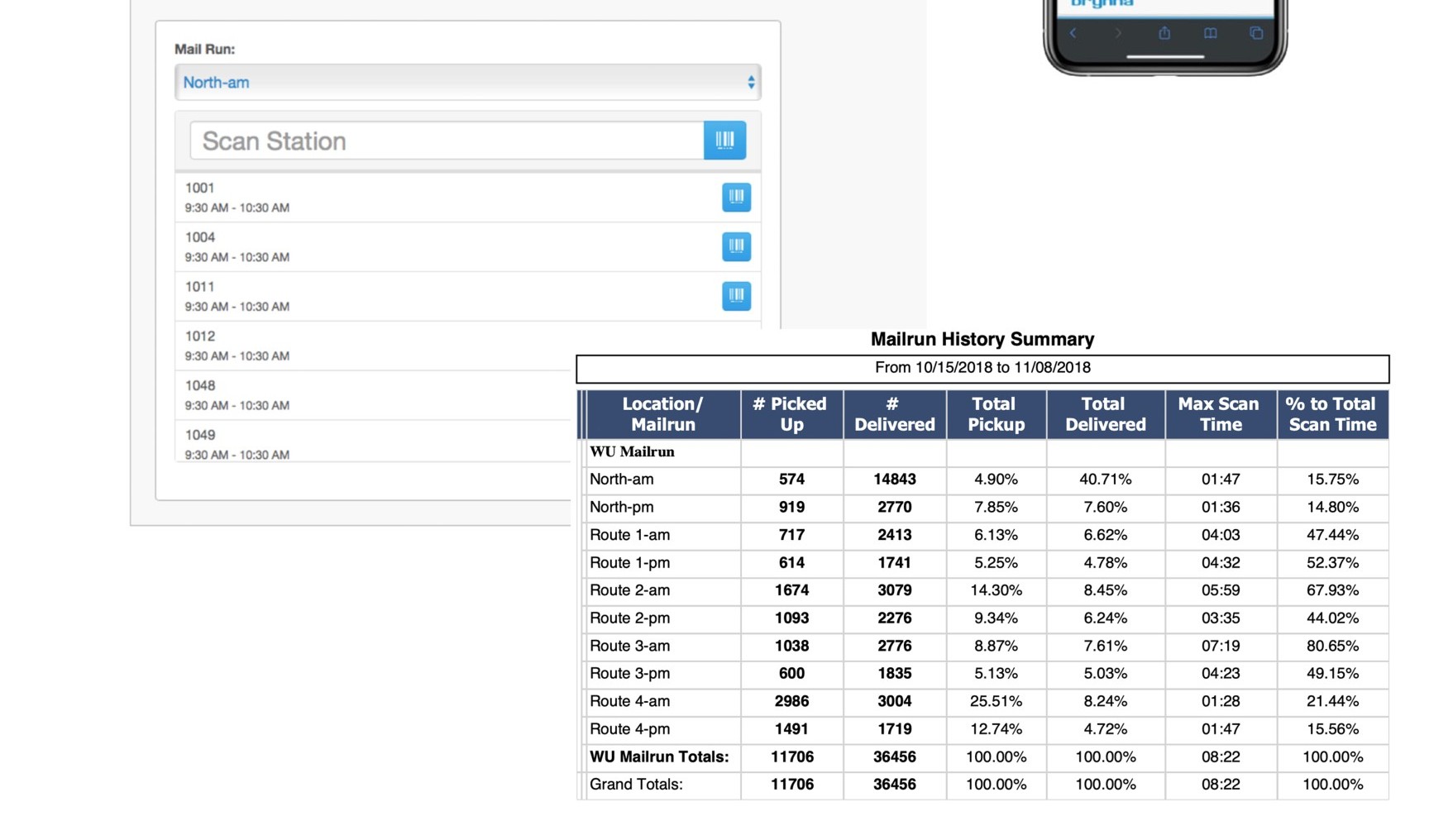Click the Location/Mailrun column header
This screenshot has height=840, width=1453.
click(x=662, y=414)
